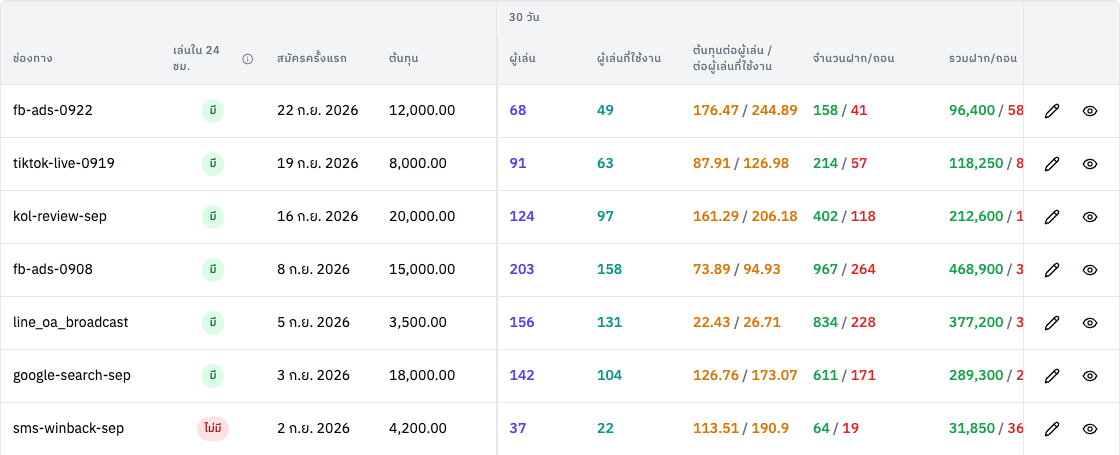This screenshot has height=455, width=1120.
Task: Click the active players value 131
Action: tap(609, 323)
